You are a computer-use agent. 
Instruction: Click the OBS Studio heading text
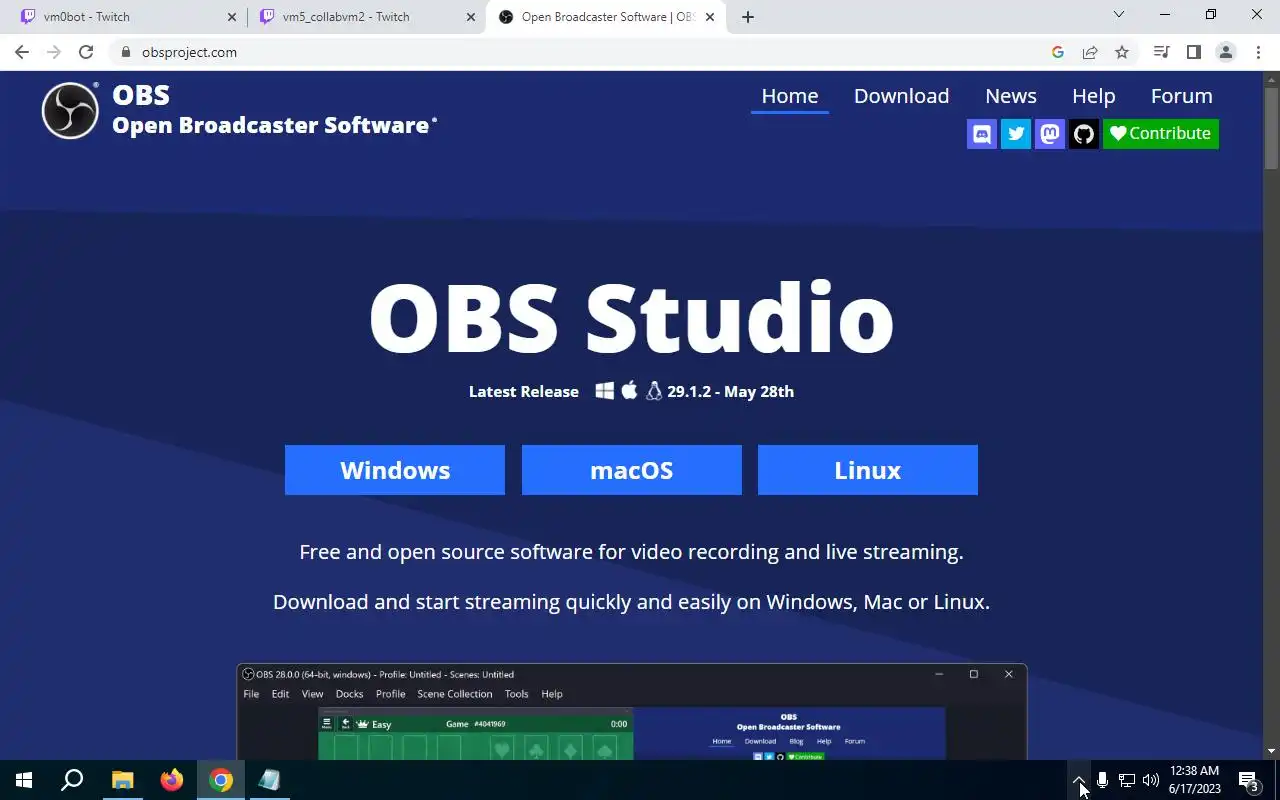coord(631,317)
